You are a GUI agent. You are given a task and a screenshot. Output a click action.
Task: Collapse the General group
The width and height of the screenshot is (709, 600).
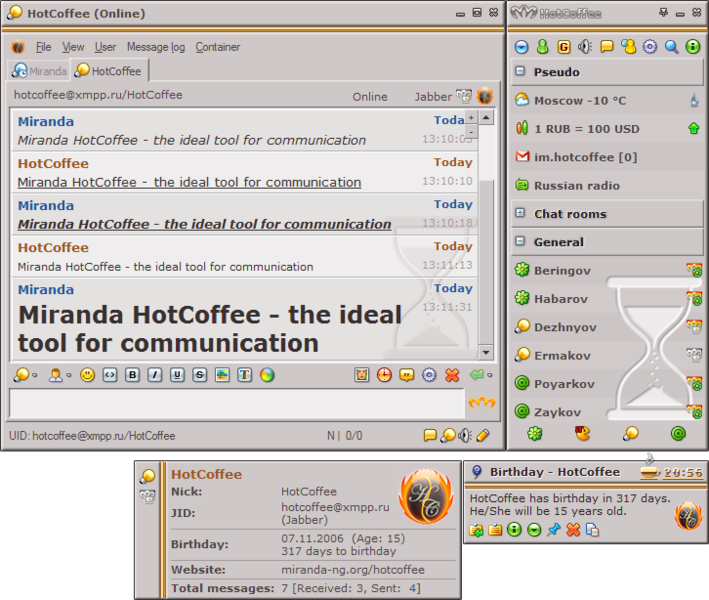(x=520, y=241)
